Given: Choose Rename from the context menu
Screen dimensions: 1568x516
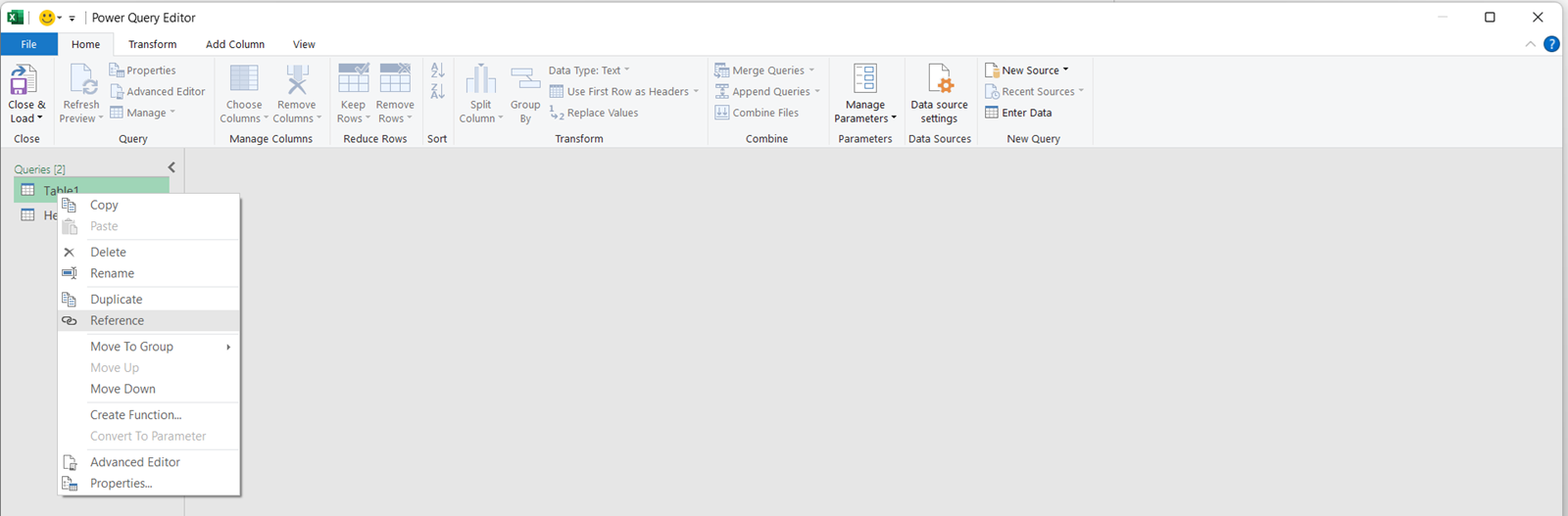Looking at the screenshot, I should (149, 273).
